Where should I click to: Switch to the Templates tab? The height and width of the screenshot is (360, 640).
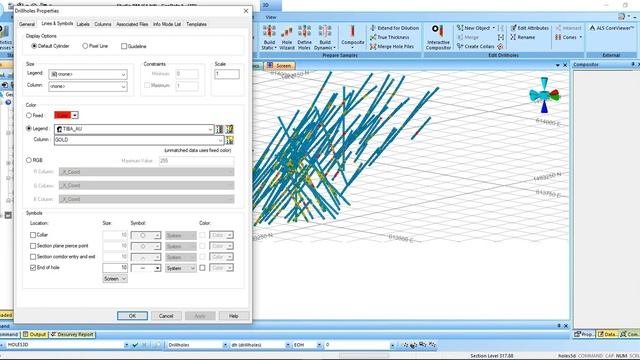(196, 24)
